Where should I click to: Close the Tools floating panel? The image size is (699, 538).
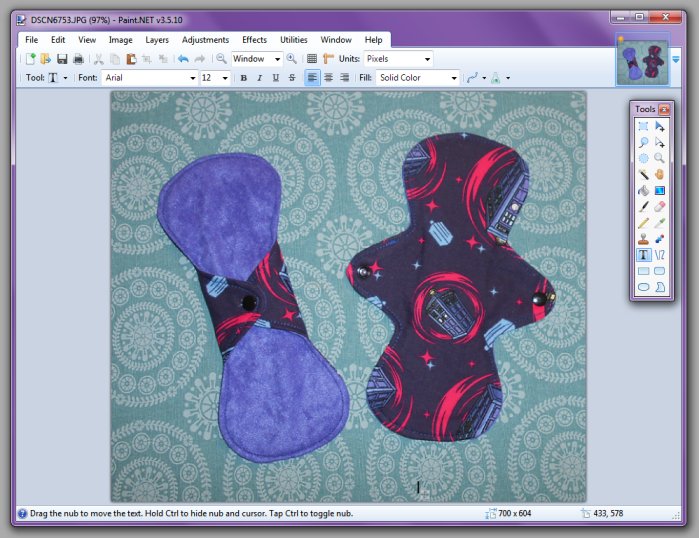tap(664, 108)
